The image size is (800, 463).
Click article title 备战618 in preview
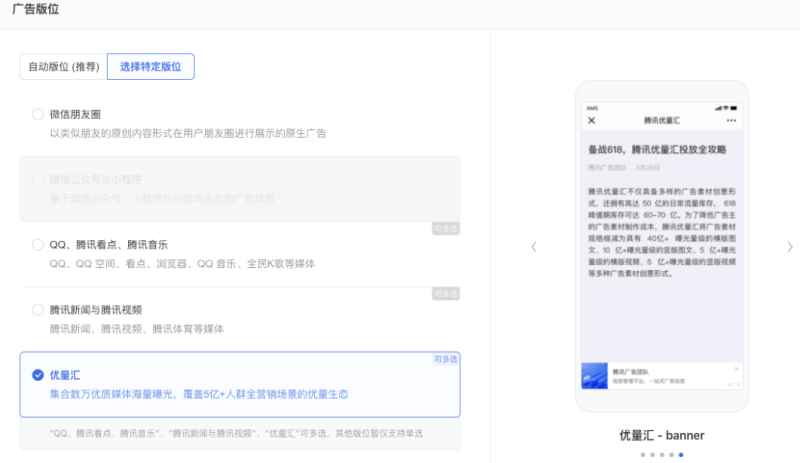(657, 150)
